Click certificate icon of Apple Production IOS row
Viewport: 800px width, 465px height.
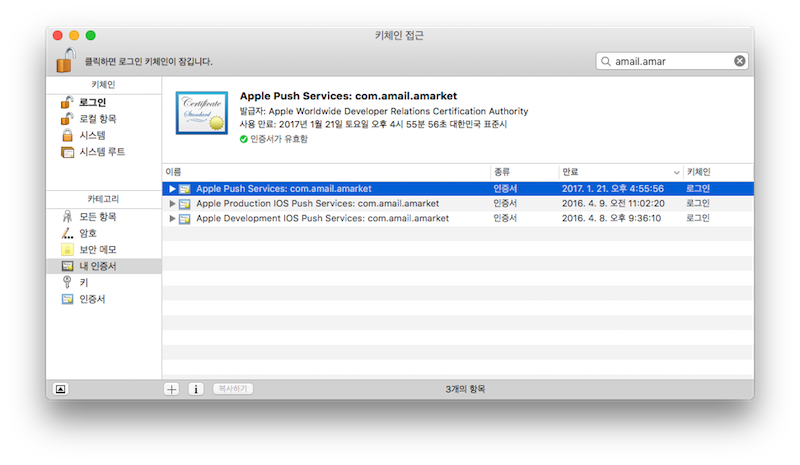(184, 204)
